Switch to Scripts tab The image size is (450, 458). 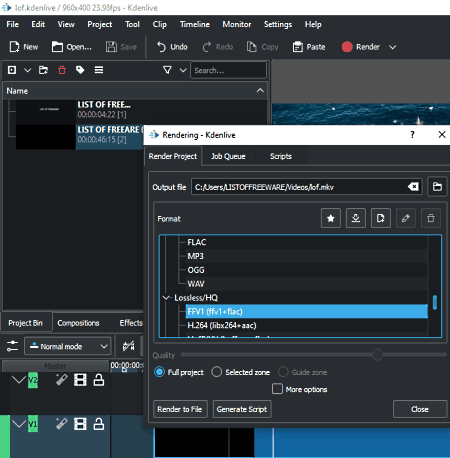tap(281, 156)
